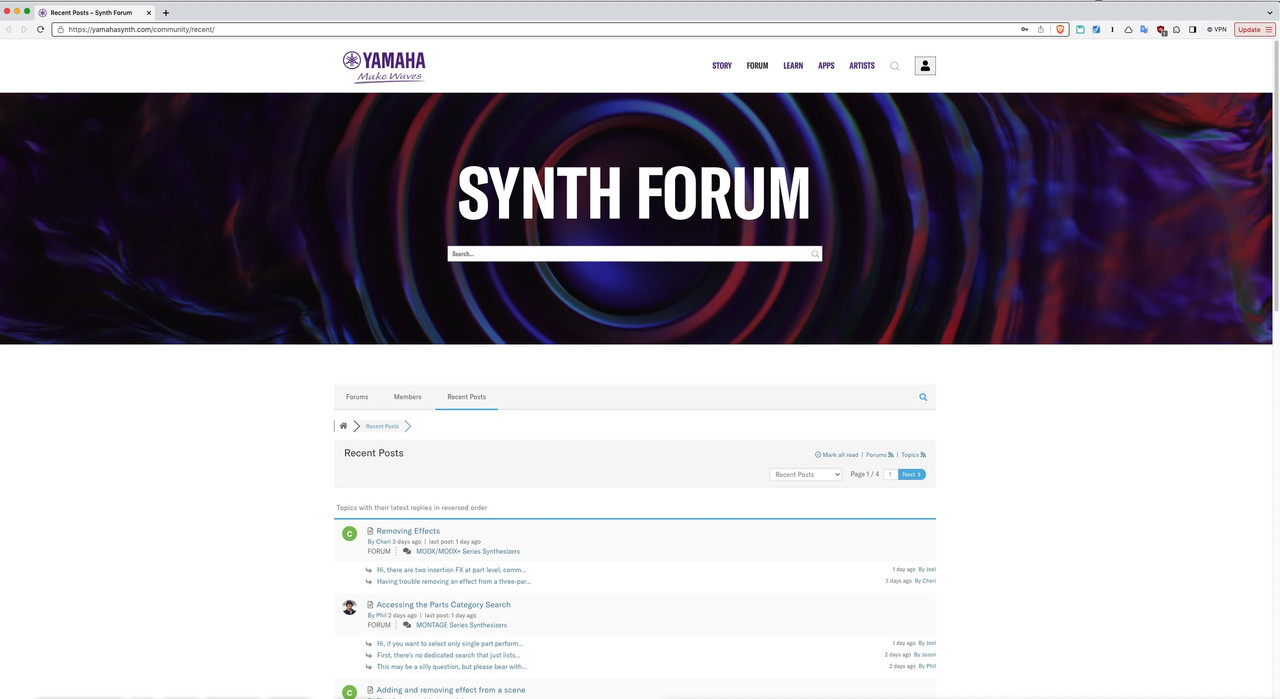Image resolution: width=1280 pixels, height=699 pixels.
Task: Click Cheri's green avatar on Removing Effects
Action: click(x=349, y=534)
